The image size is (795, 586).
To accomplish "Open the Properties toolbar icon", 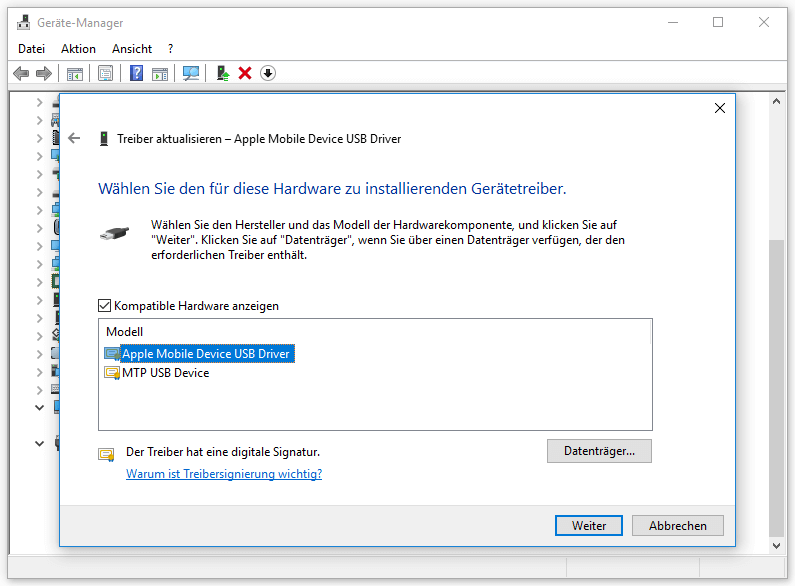I will (x=105, y=74).
